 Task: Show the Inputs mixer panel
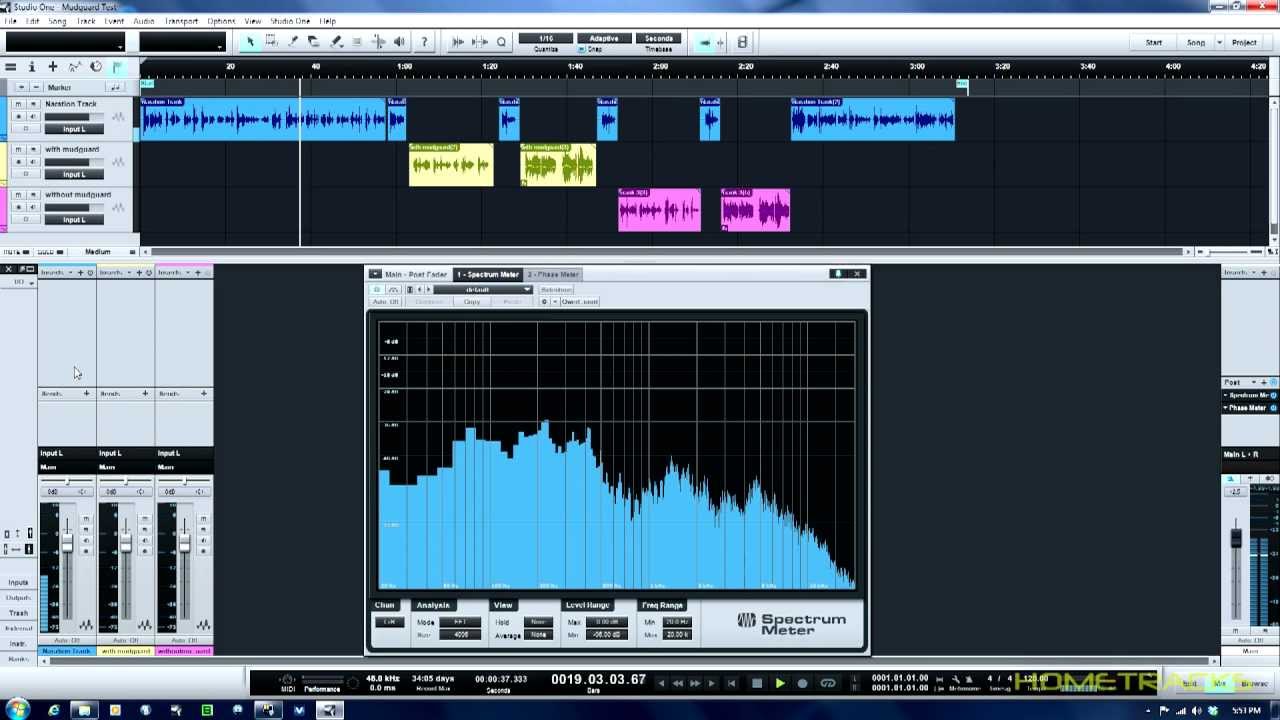(18, 582)
